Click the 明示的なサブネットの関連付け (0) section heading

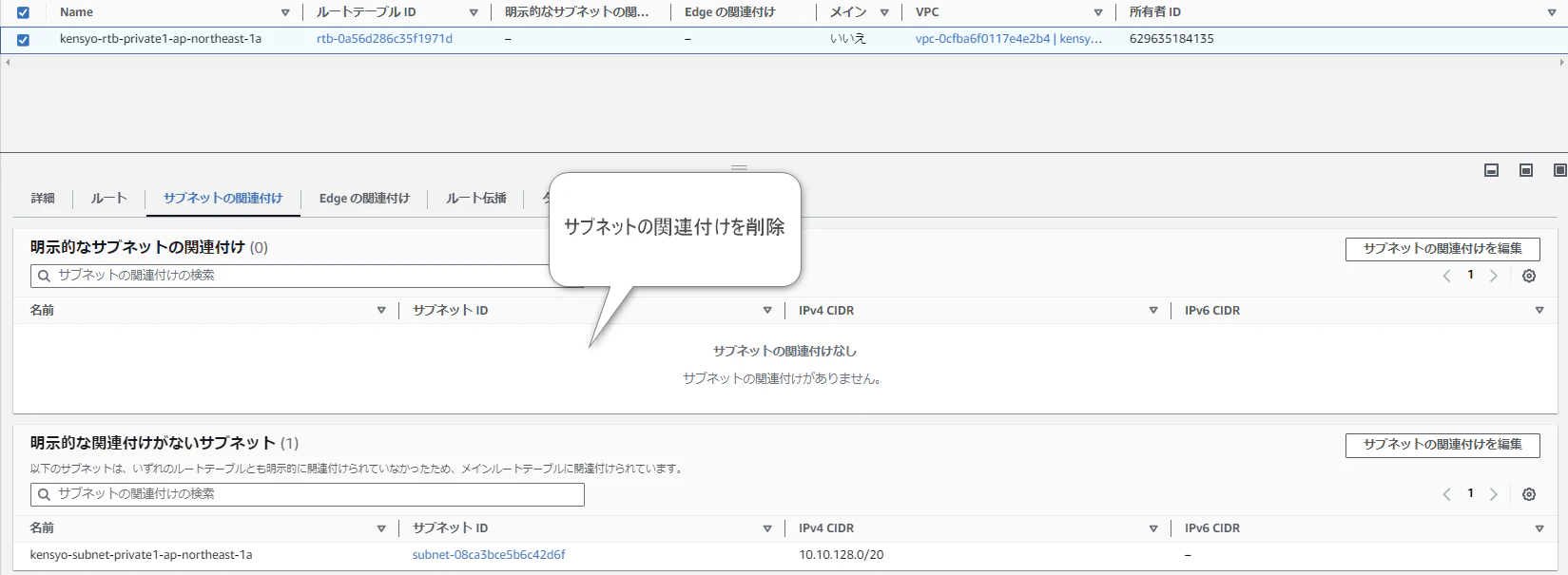[x=149, y=247]
